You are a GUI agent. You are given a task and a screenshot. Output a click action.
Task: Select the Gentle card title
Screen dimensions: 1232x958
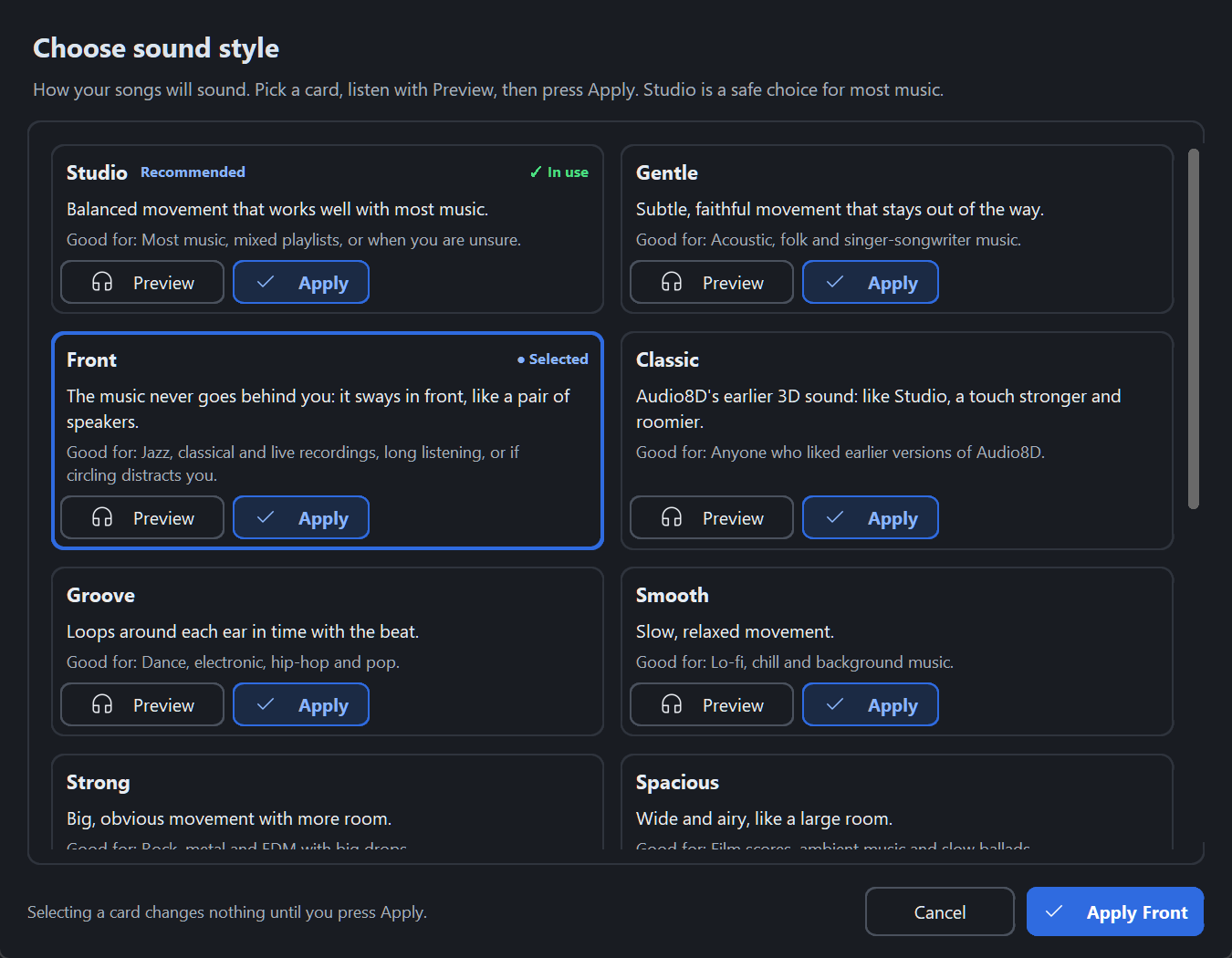pos(667,172)
